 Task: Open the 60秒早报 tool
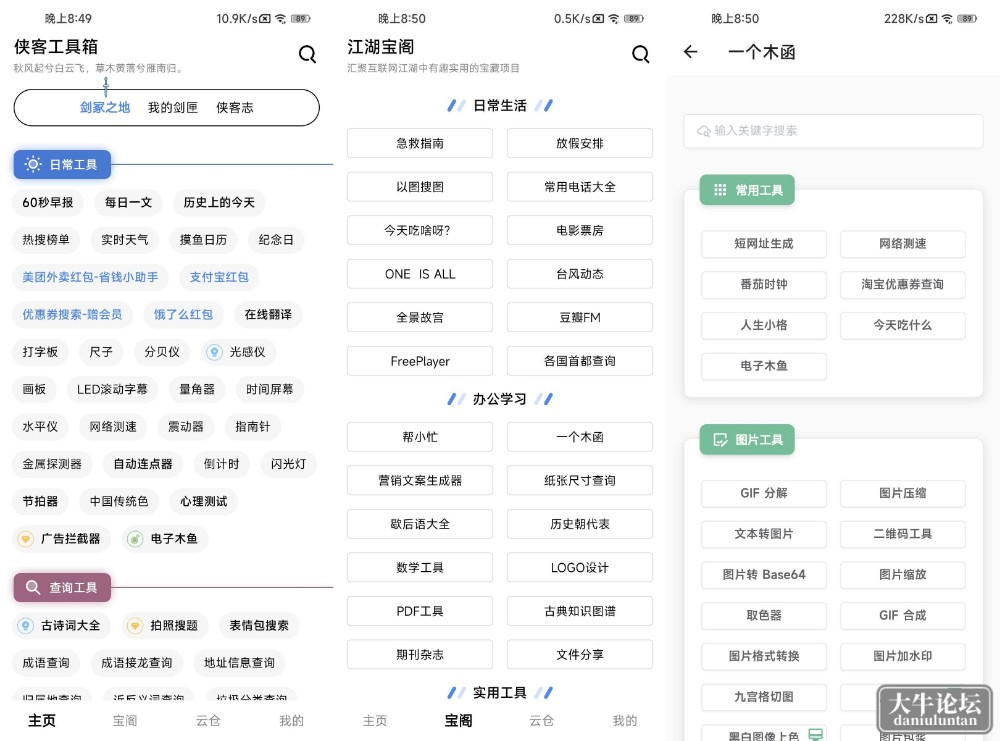pos(48,203)
